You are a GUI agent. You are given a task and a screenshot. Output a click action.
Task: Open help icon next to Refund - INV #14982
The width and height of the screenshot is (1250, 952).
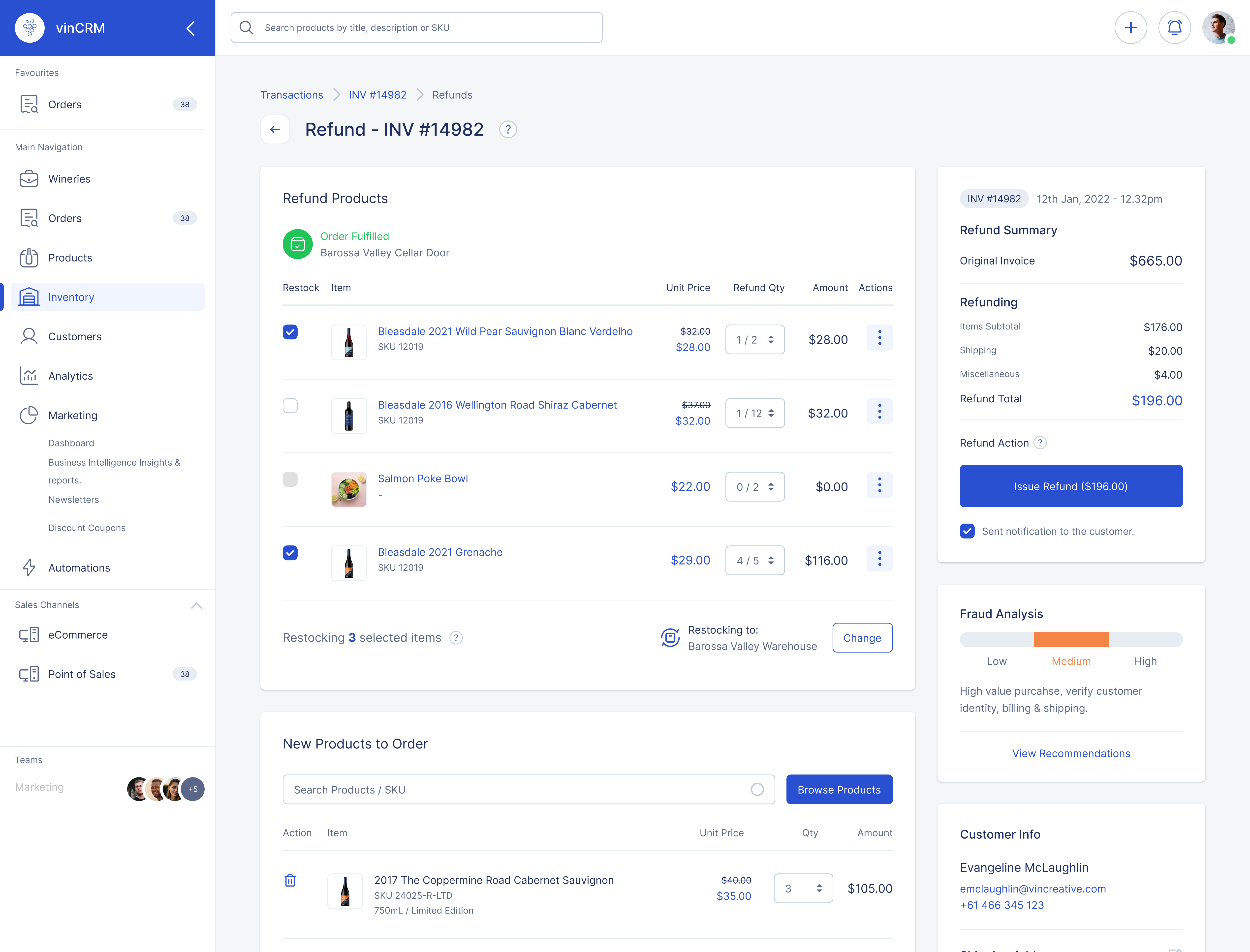508,130
